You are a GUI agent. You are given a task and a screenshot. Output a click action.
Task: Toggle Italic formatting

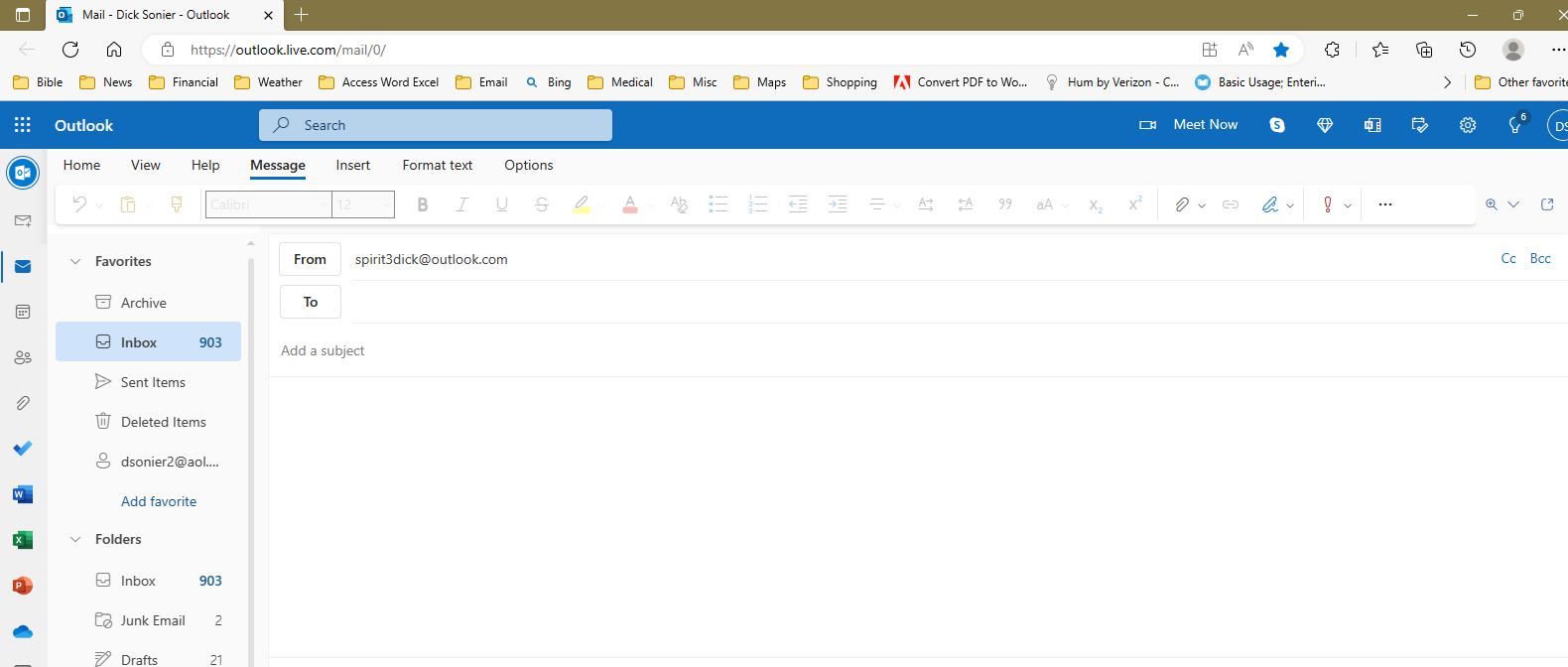(x=461, y=204)
